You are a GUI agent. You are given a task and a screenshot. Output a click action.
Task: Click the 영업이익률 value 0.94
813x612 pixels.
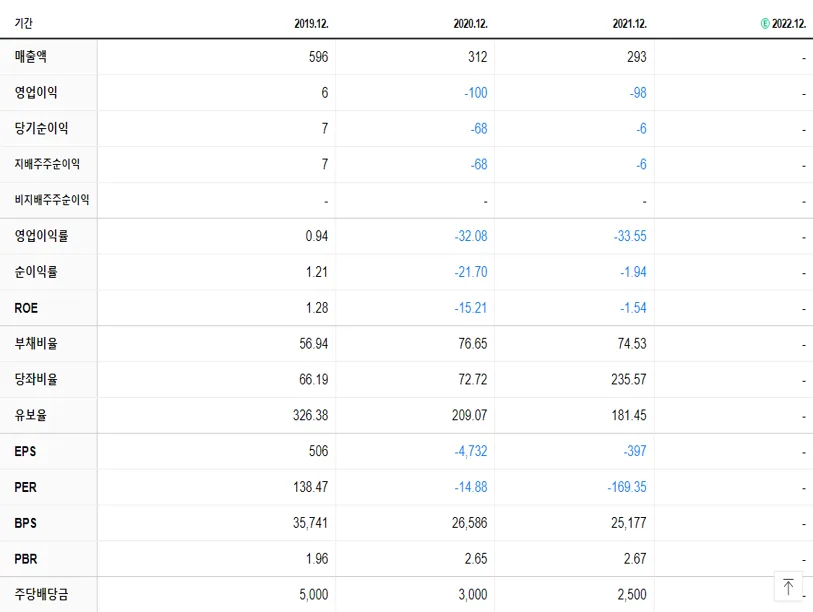pyautogui.click(x=317, y=236)
